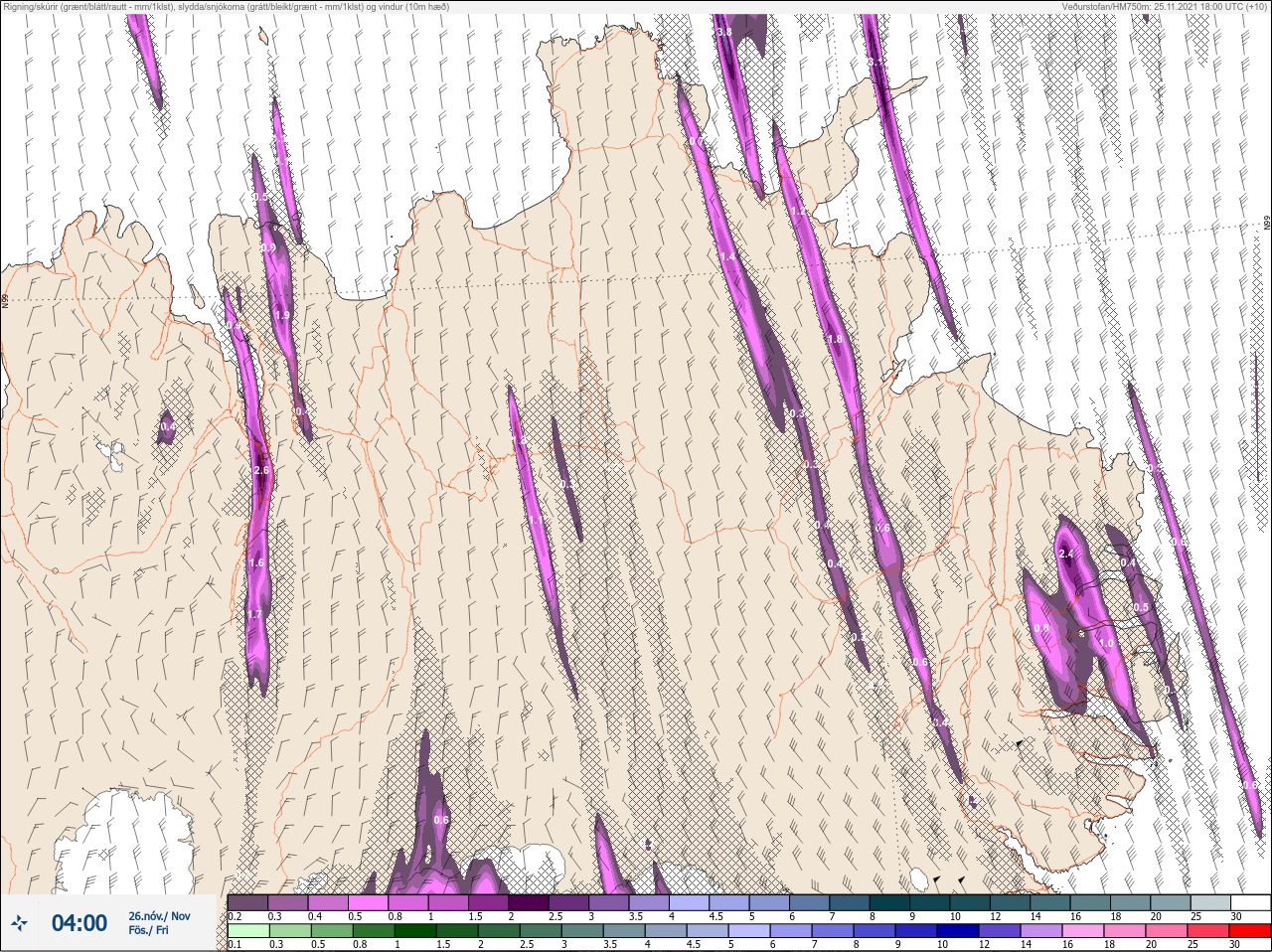Pick the red 25–30 rain legend swatch
Viewport: 1272px width, 952px height.
(x=1250, y=930)
